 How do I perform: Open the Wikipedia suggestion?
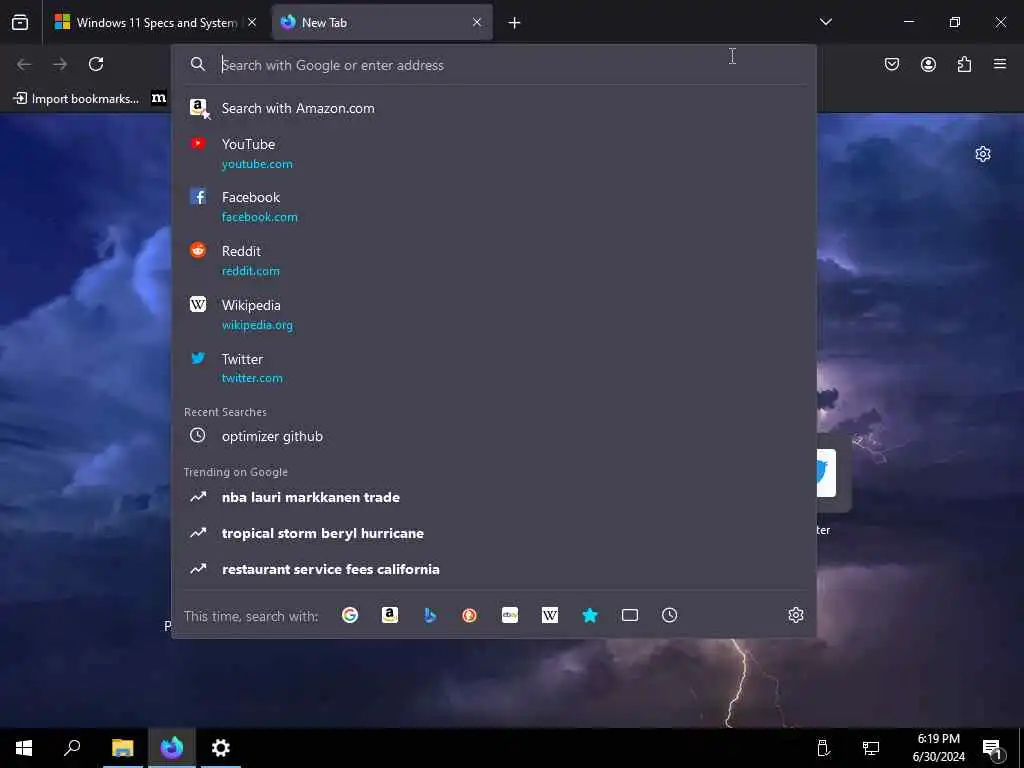click(494, 314)
